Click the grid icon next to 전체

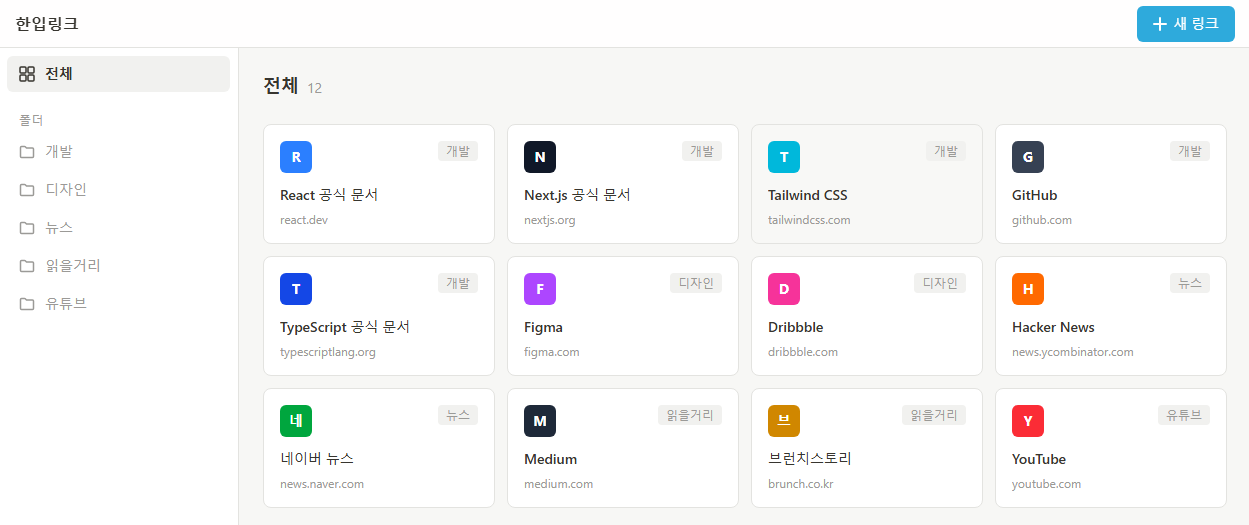click(x=27, y=74)
